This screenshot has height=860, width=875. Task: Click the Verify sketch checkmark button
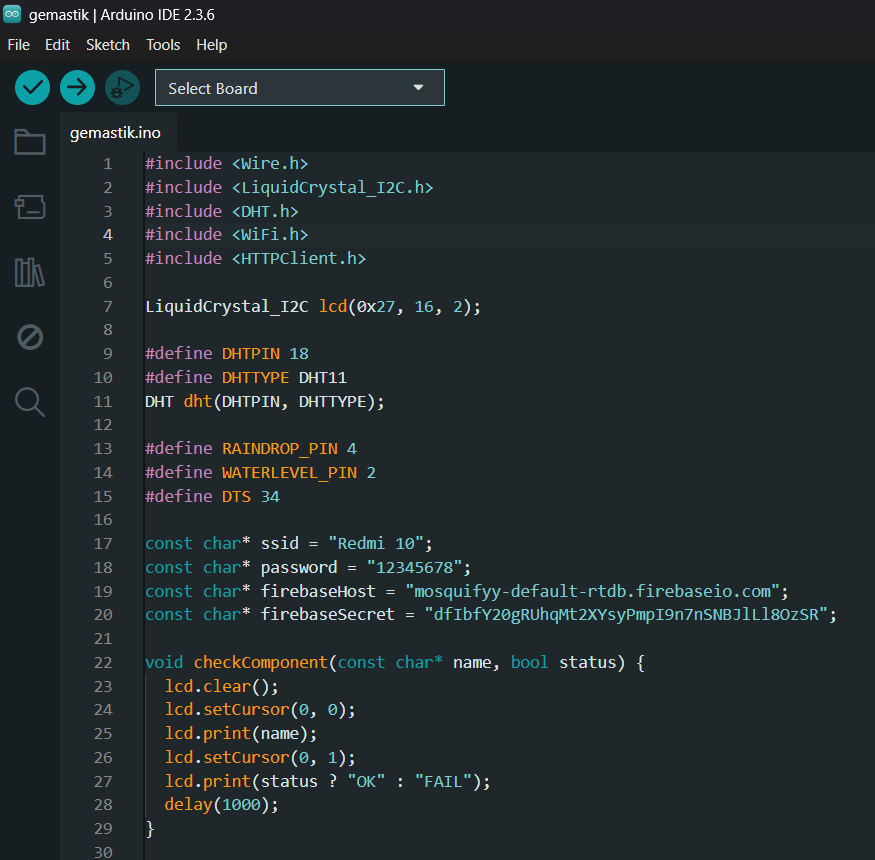pyautogui.click(x=32, y=88)
